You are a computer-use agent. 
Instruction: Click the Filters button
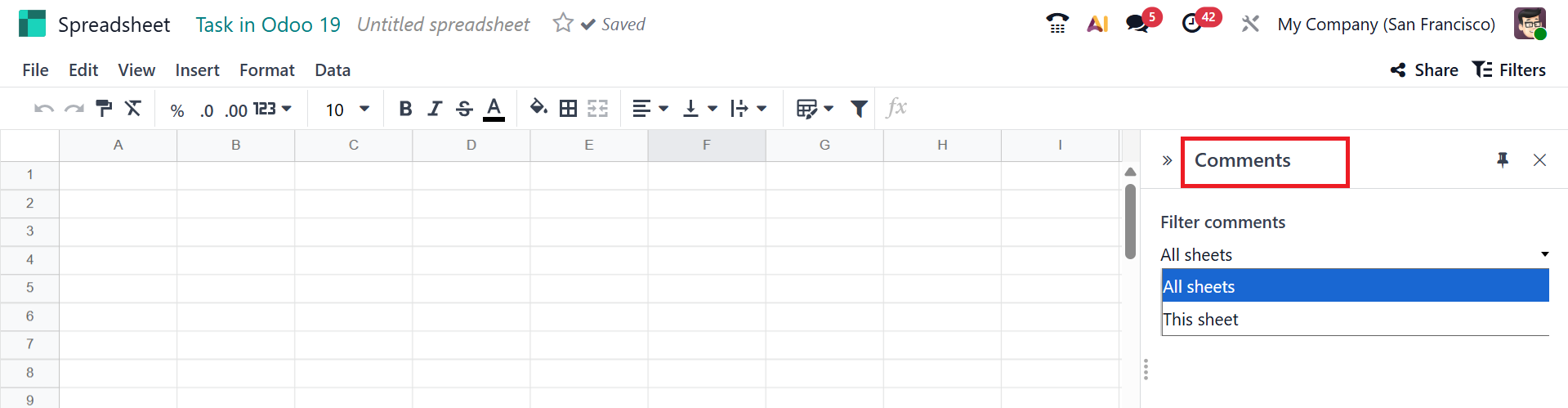coord(1509,70)
